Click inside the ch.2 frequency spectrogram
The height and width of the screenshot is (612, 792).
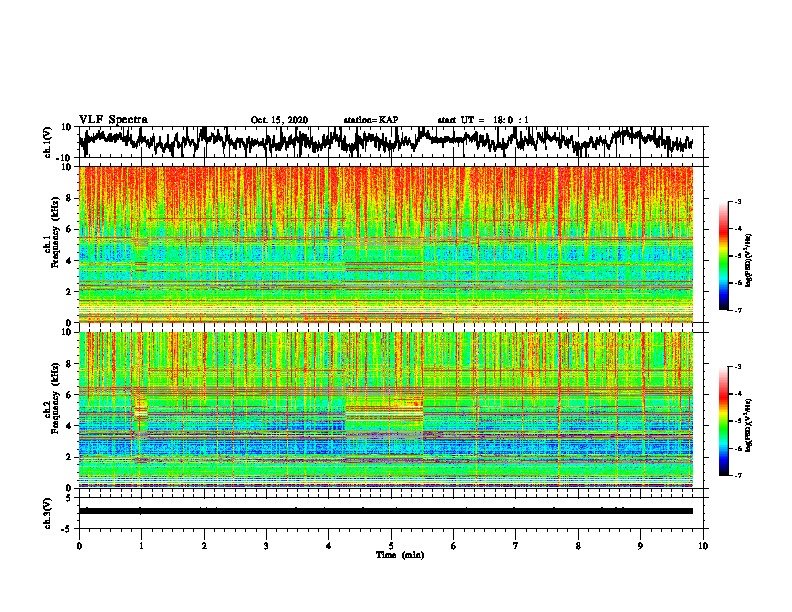coord(386,410)
